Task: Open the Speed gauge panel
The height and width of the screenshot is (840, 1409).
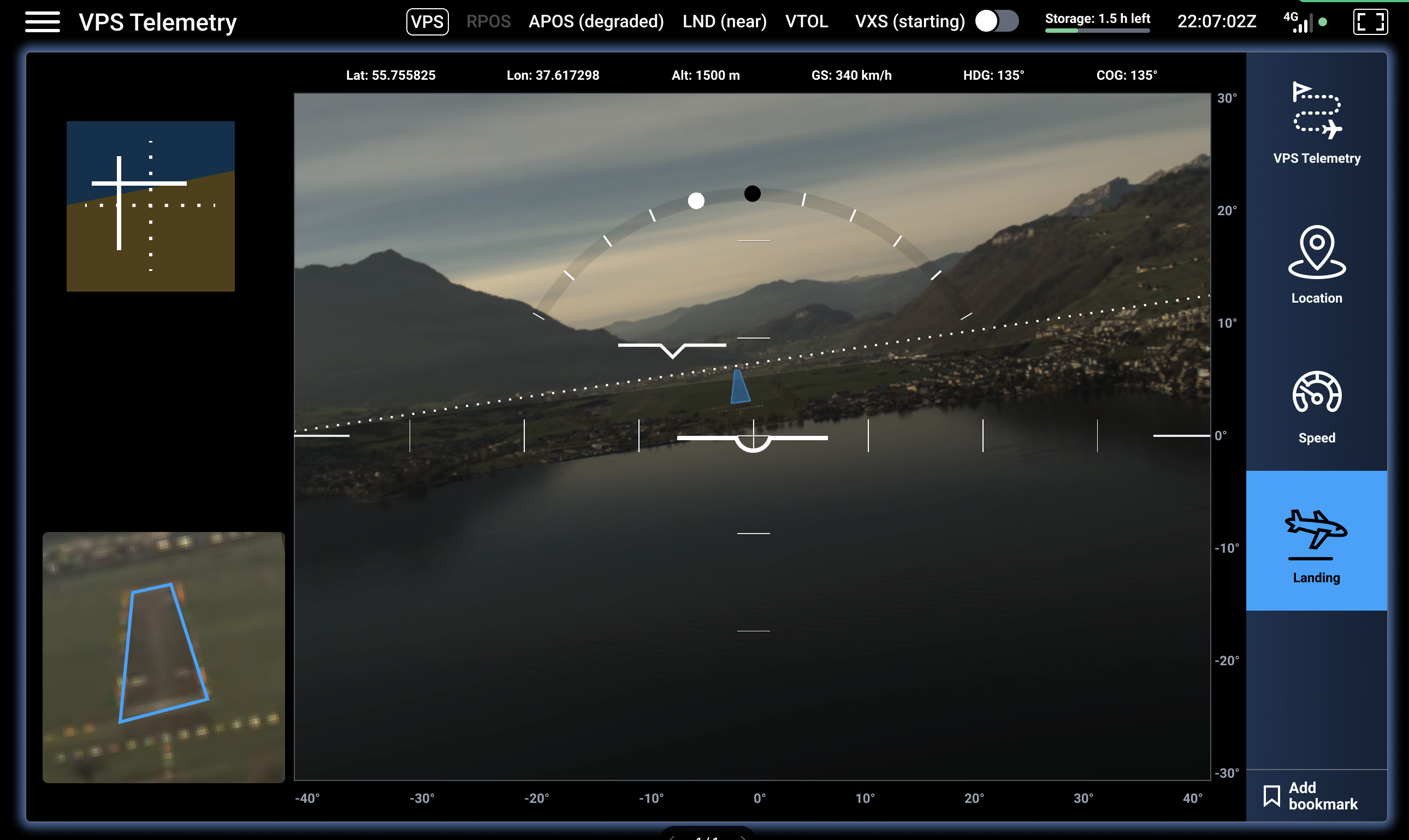Action: point(1316,392)
